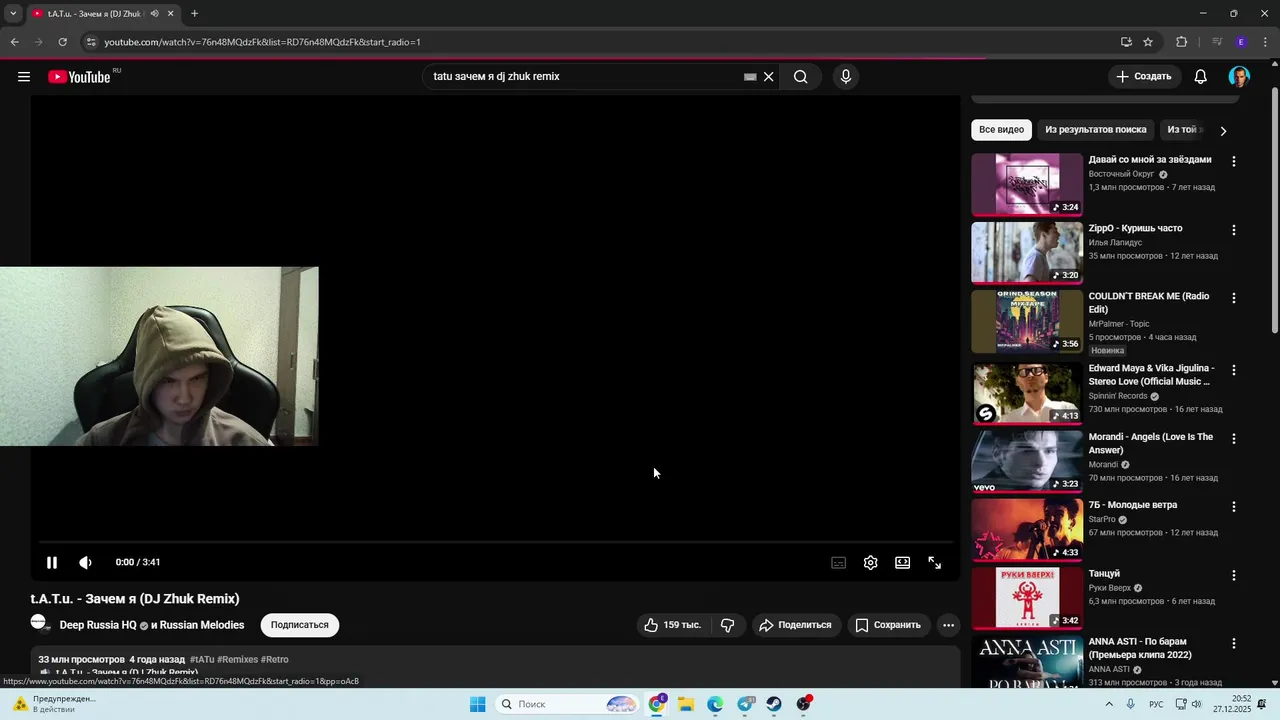Open options for Давай со мной за звёздами

point(1234,161)
